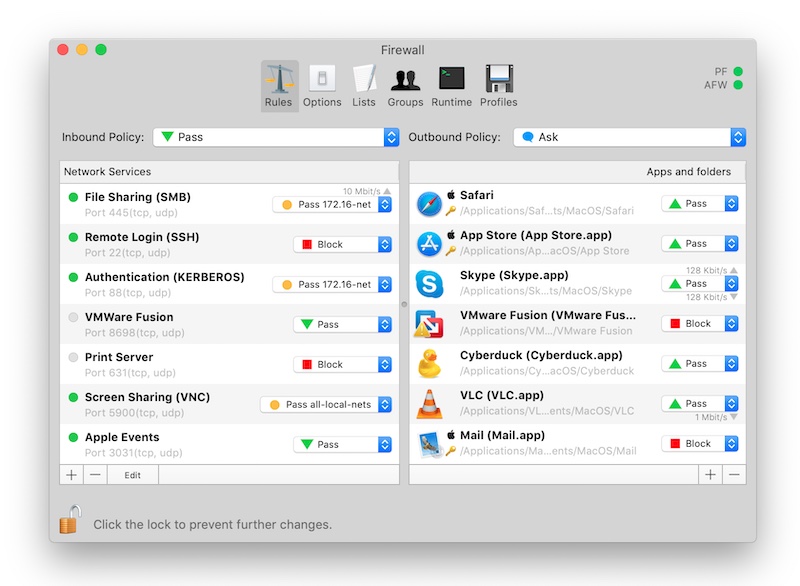Open File Sharing rule dropdown
800x586 pixels.
pyautogui.click(x=332, y=205)
